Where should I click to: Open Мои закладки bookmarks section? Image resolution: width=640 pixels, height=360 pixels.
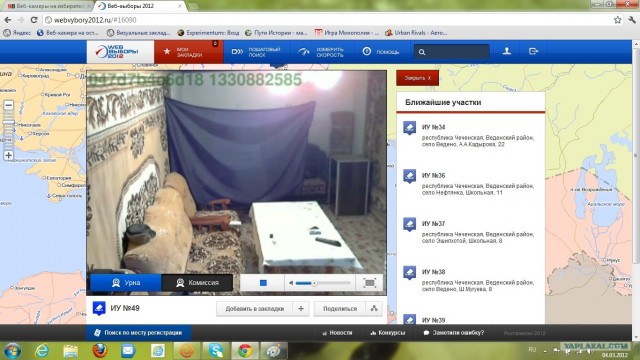(189, 52)
